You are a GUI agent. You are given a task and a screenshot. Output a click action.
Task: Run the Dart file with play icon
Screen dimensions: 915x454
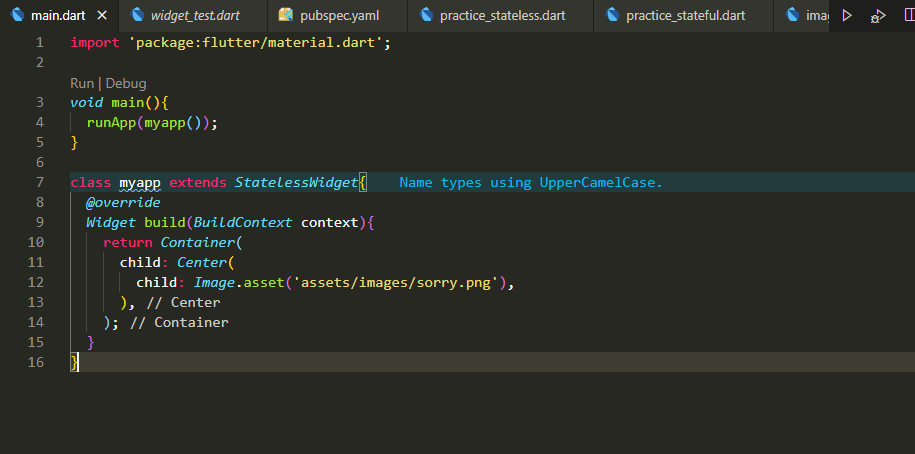[x=847, y=15]
